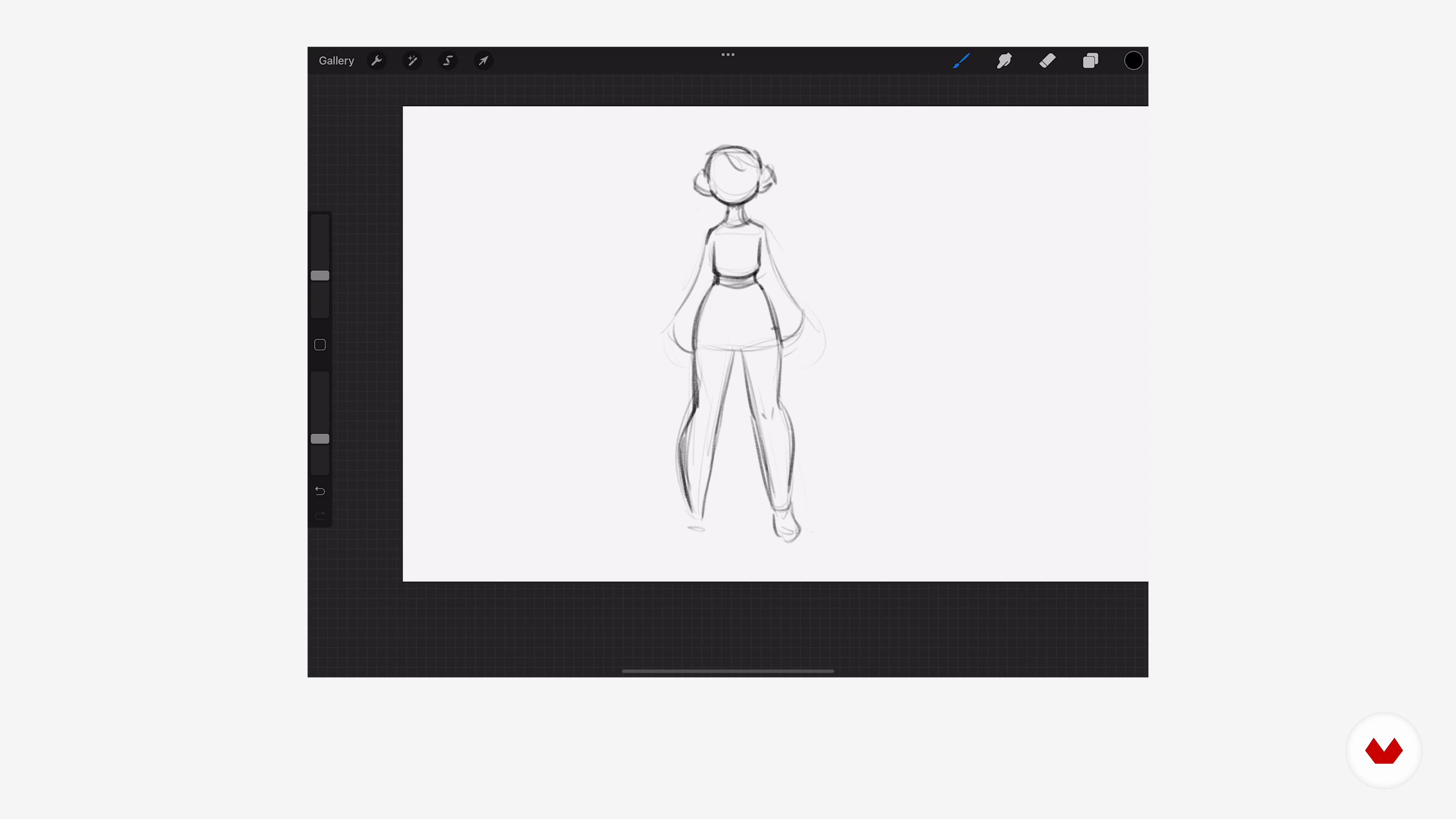The width and height of the screenshot is (1456, 819).
Task: Activate the Transform arrow tool
Action: click(x=483, y=61)
